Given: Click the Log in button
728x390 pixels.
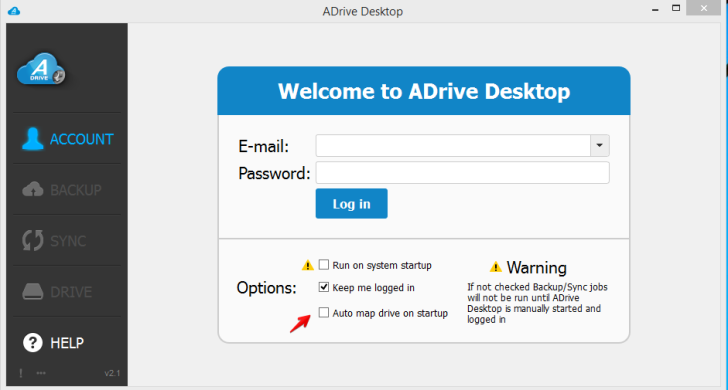Looking at the screenshot, I should [x=351, y=203].
